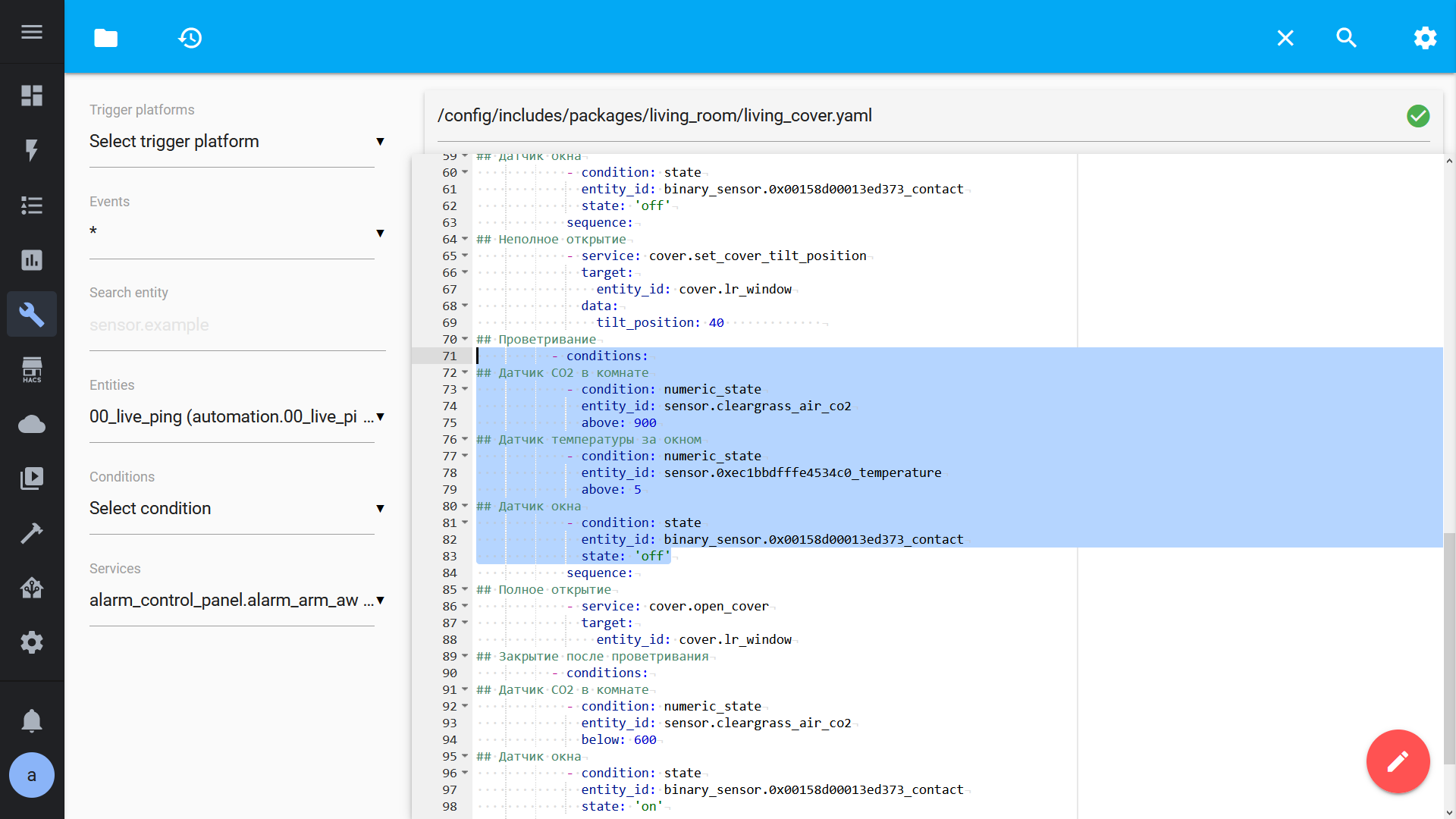The width and height of the screenshot is (1456, 819).
Task: Collapse code fold at line 86
Action: [465, 606]
